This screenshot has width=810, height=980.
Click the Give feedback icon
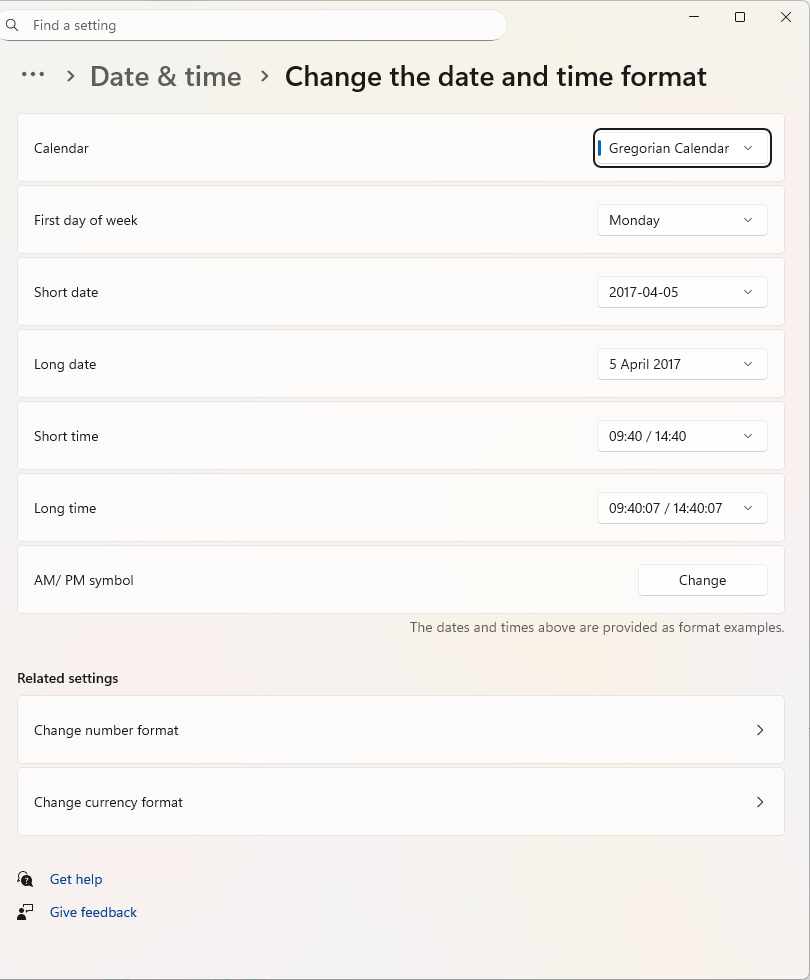pos(26,912)
